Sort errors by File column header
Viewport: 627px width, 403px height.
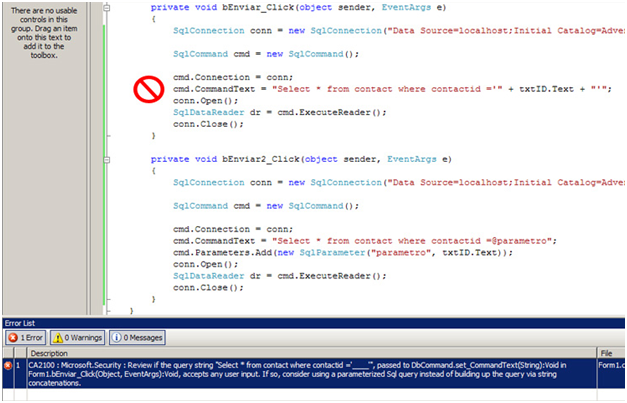click(611, 353)
